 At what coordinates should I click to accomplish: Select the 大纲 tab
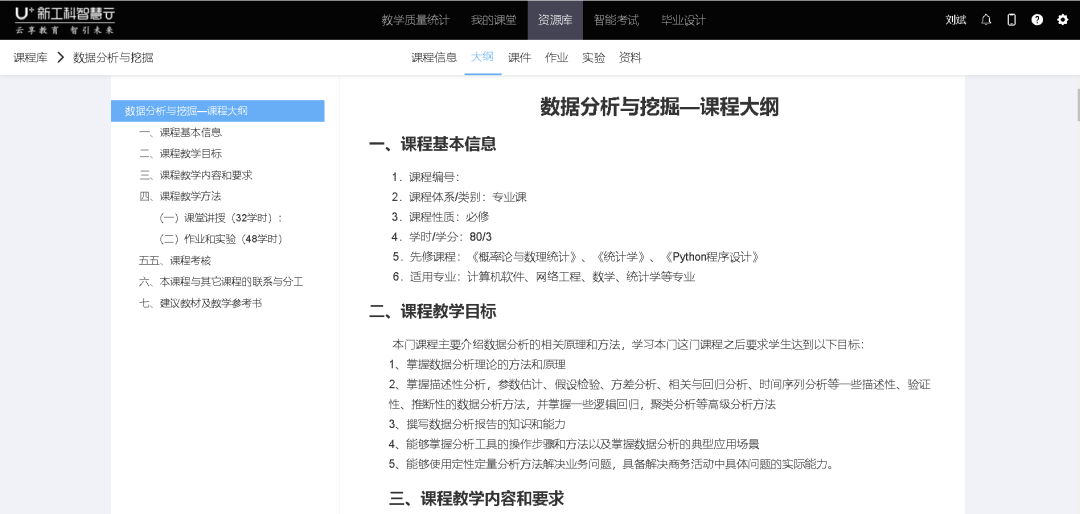coord(482,58)
